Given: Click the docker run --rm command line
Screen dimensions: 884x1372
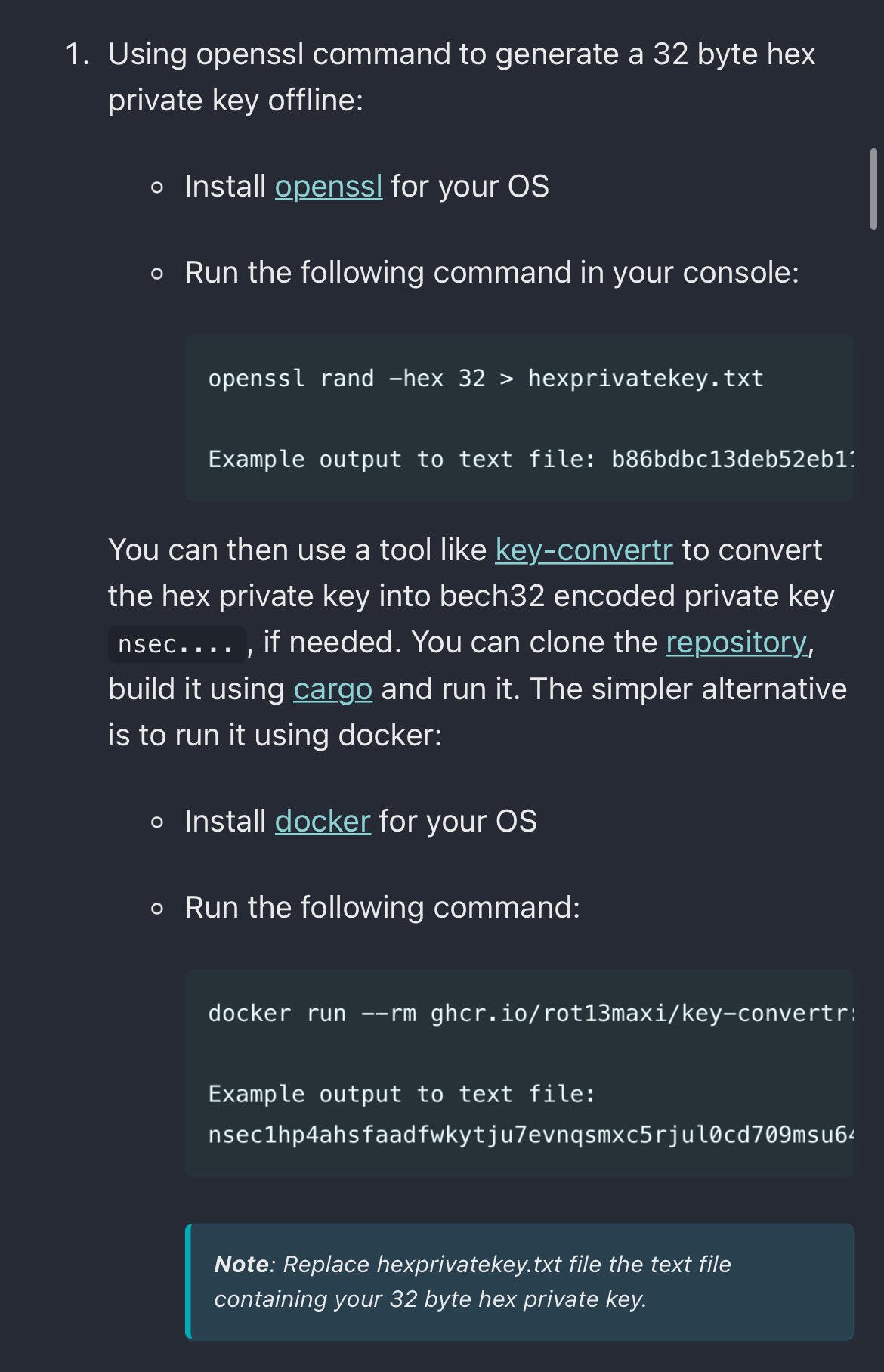Looking at the screenshot, I should click(531, 1013).
